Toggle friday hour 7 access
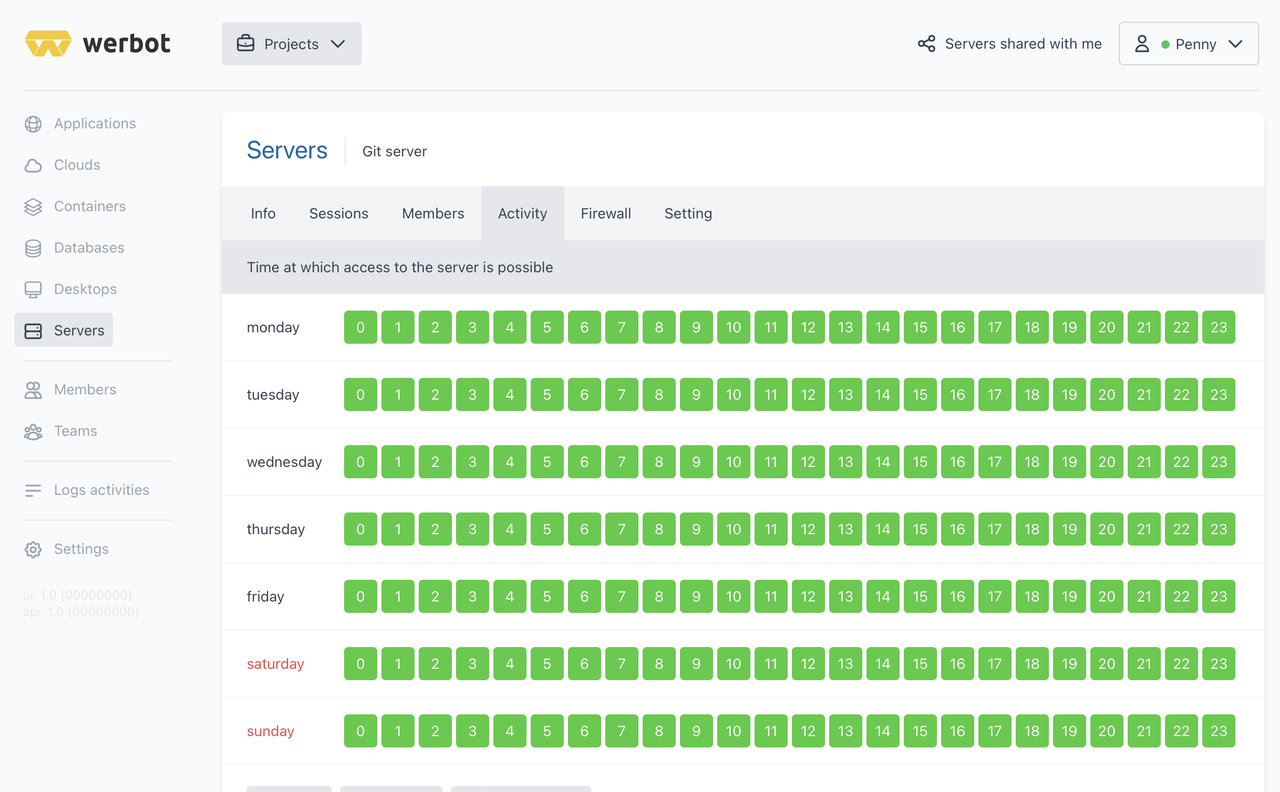This screenshot has height=792, width=1280. coord(622,597)
